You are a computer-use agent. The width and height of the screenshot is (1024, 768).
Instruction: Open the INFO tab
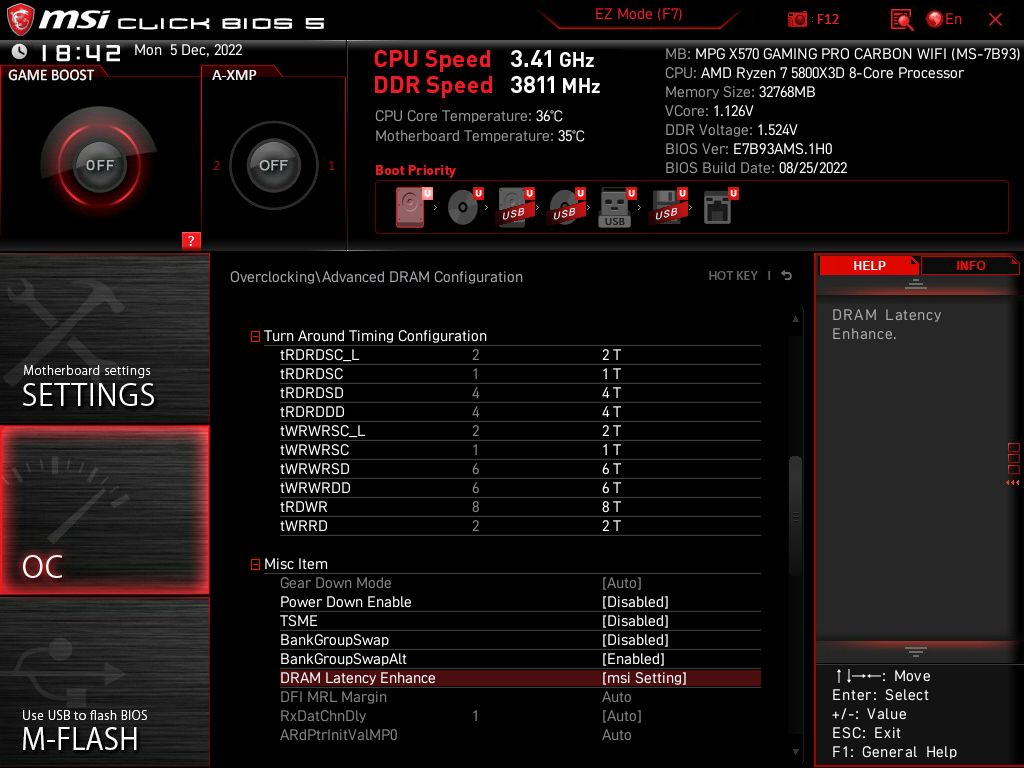coord(970,265)
